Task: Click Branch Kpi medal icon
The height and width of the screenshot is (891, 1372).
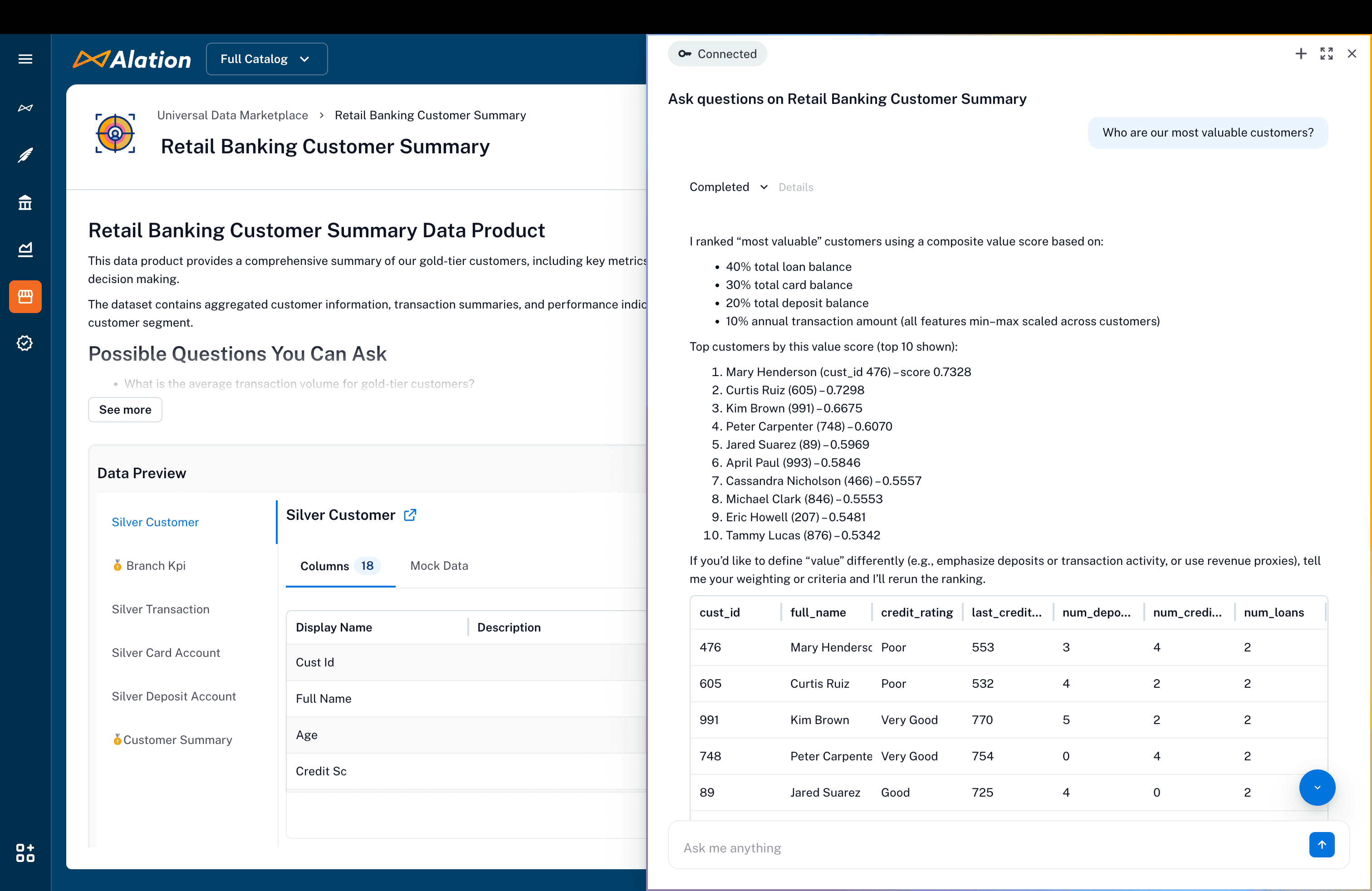Action: click(117, 565)
